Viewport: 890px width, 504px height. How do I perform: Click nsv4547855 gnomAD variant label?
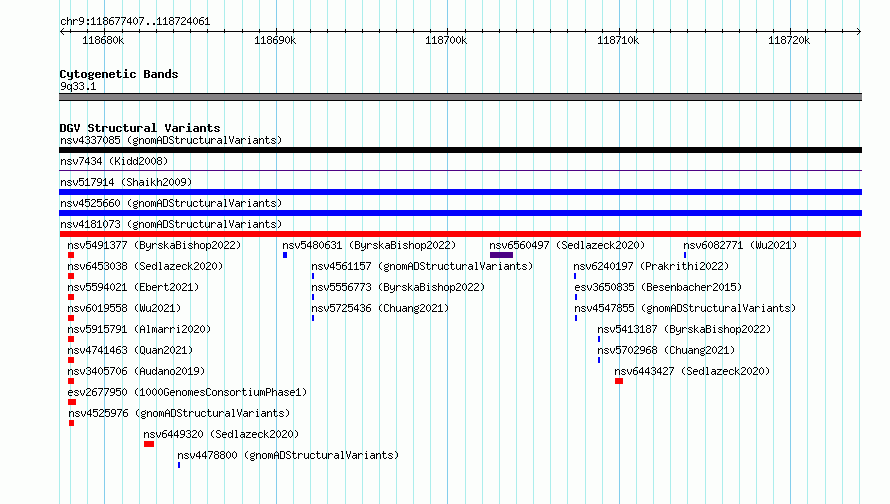pyautogui.click(x=685, y=308)
